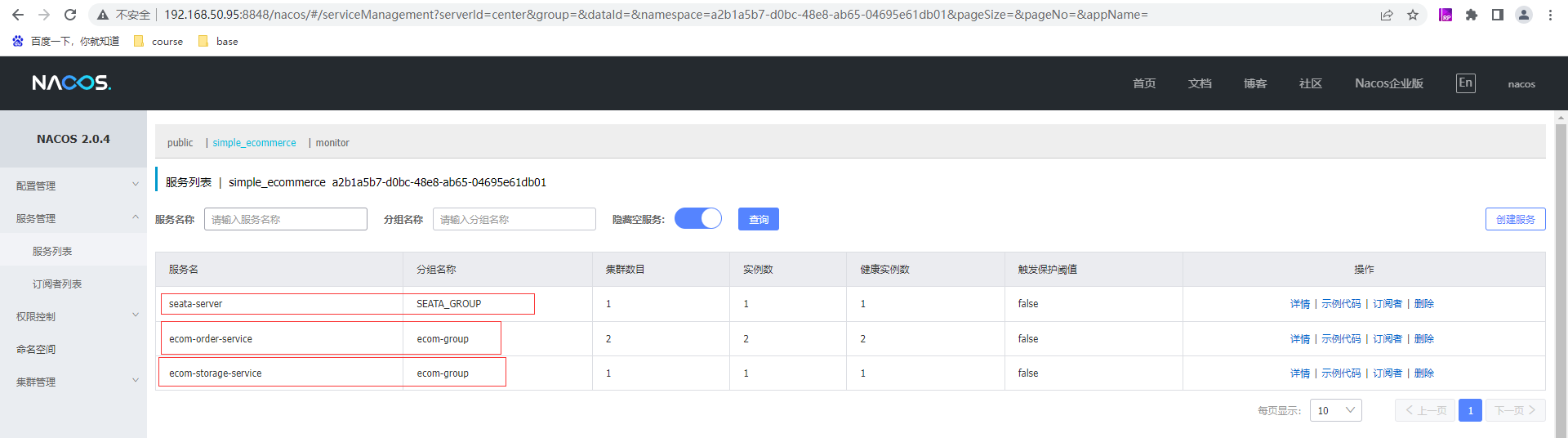The width and height of the screenshot is (1568, 438).
Task: Open the course bookmark folder
Action: [158, 41]
